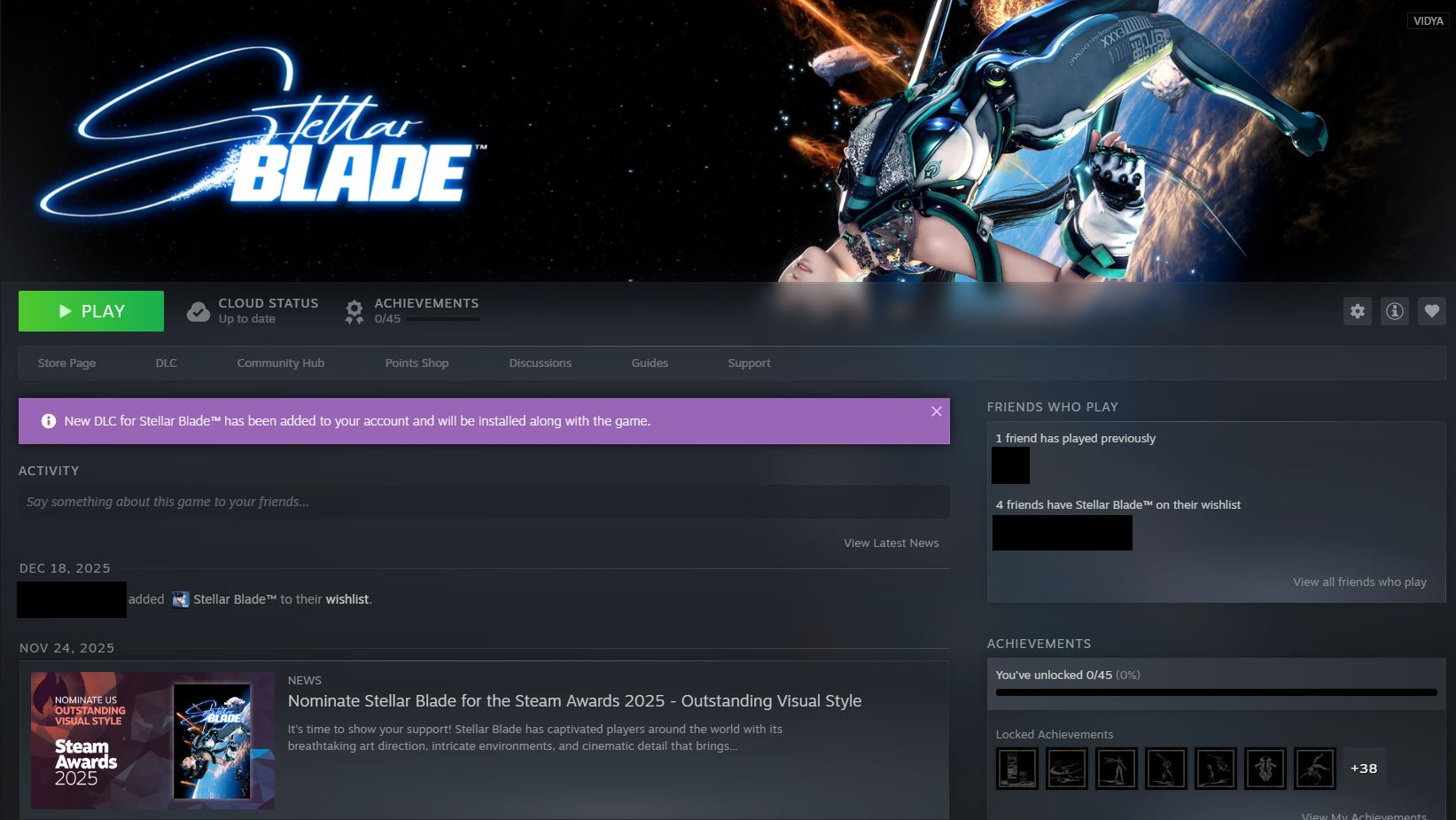The height and width of the screenshot is (820, 1456).
Task: Click the small Stellar Blade icon in the activity entry
Action: pyautogui.click(x=181, y=599)
